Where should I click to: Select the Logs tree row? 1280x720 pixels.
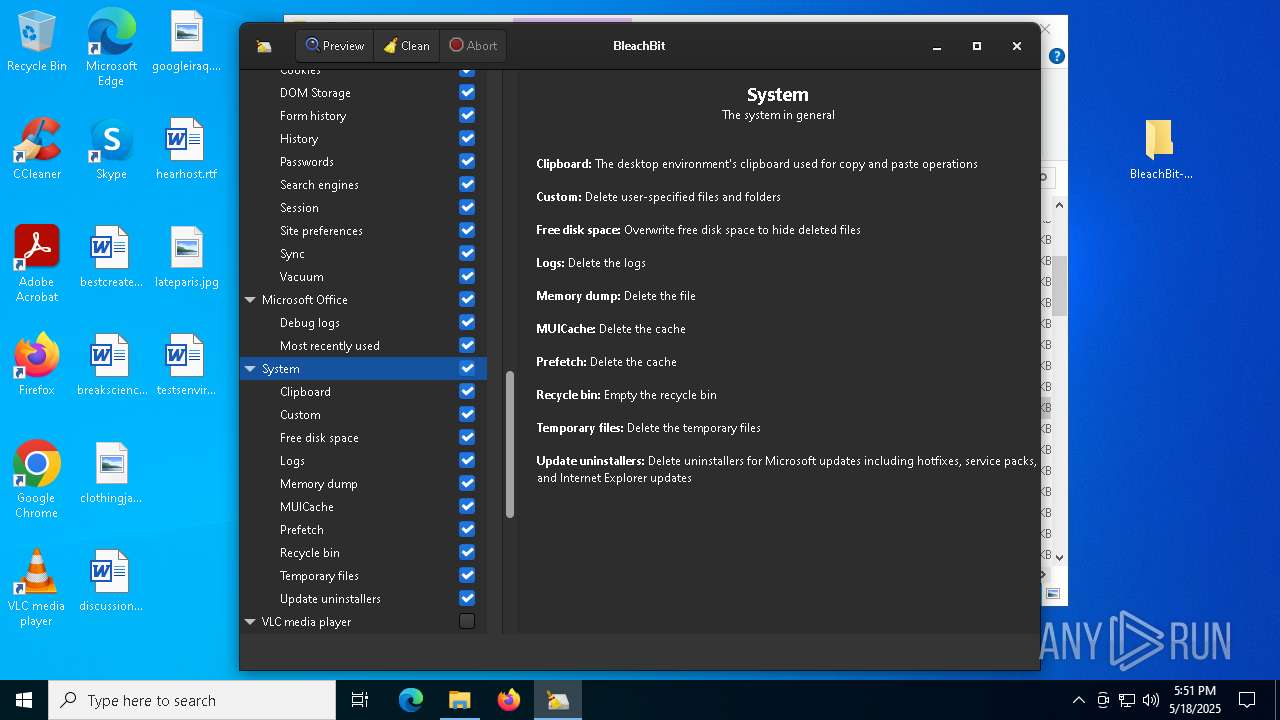click(363, 461)
